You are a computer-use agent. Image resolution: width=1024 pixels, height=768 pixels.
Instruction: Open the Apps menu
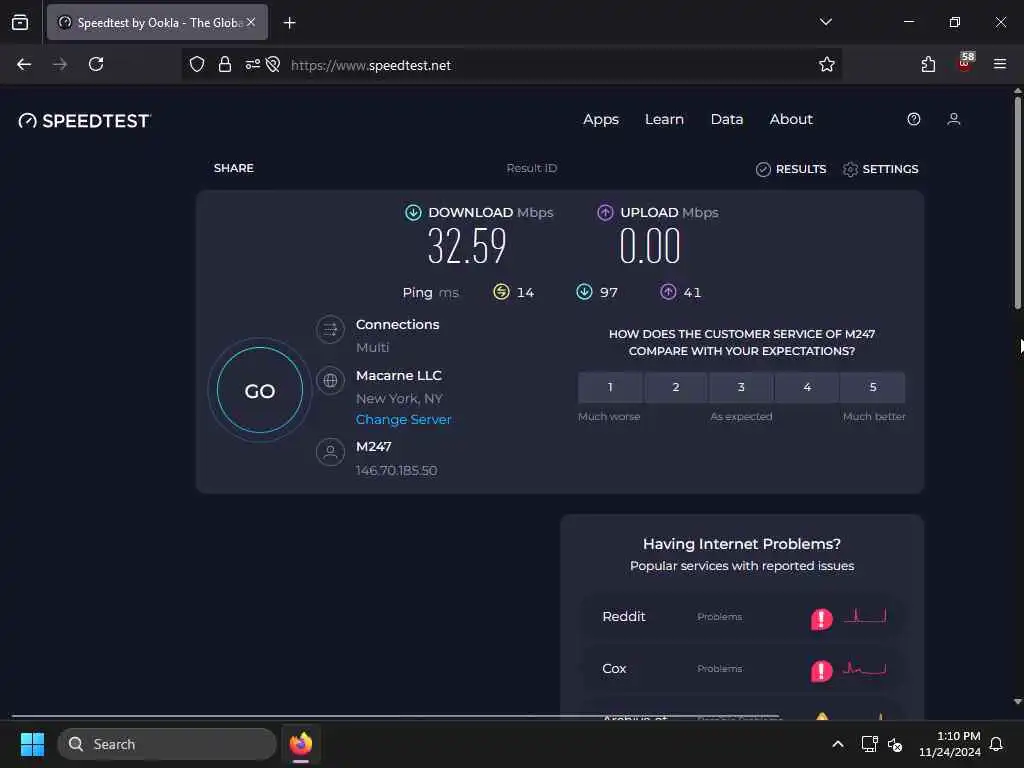tap(601, 120)
